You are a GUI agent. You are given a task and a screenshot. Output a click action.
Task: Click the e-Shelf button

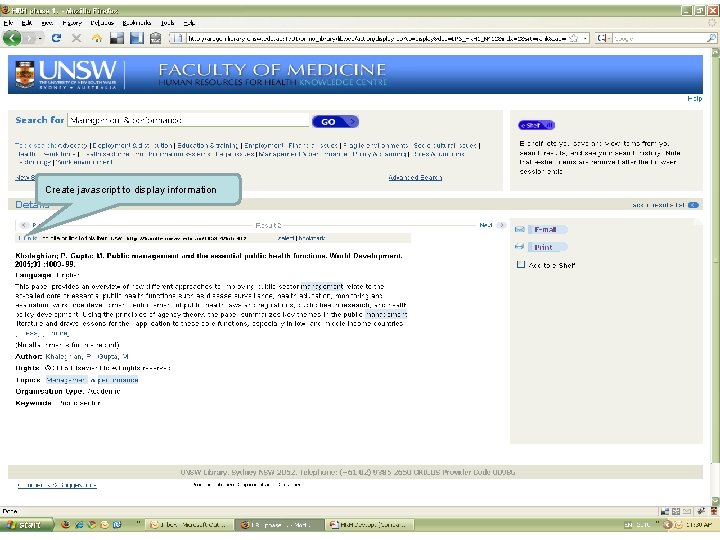coord(536,125)
